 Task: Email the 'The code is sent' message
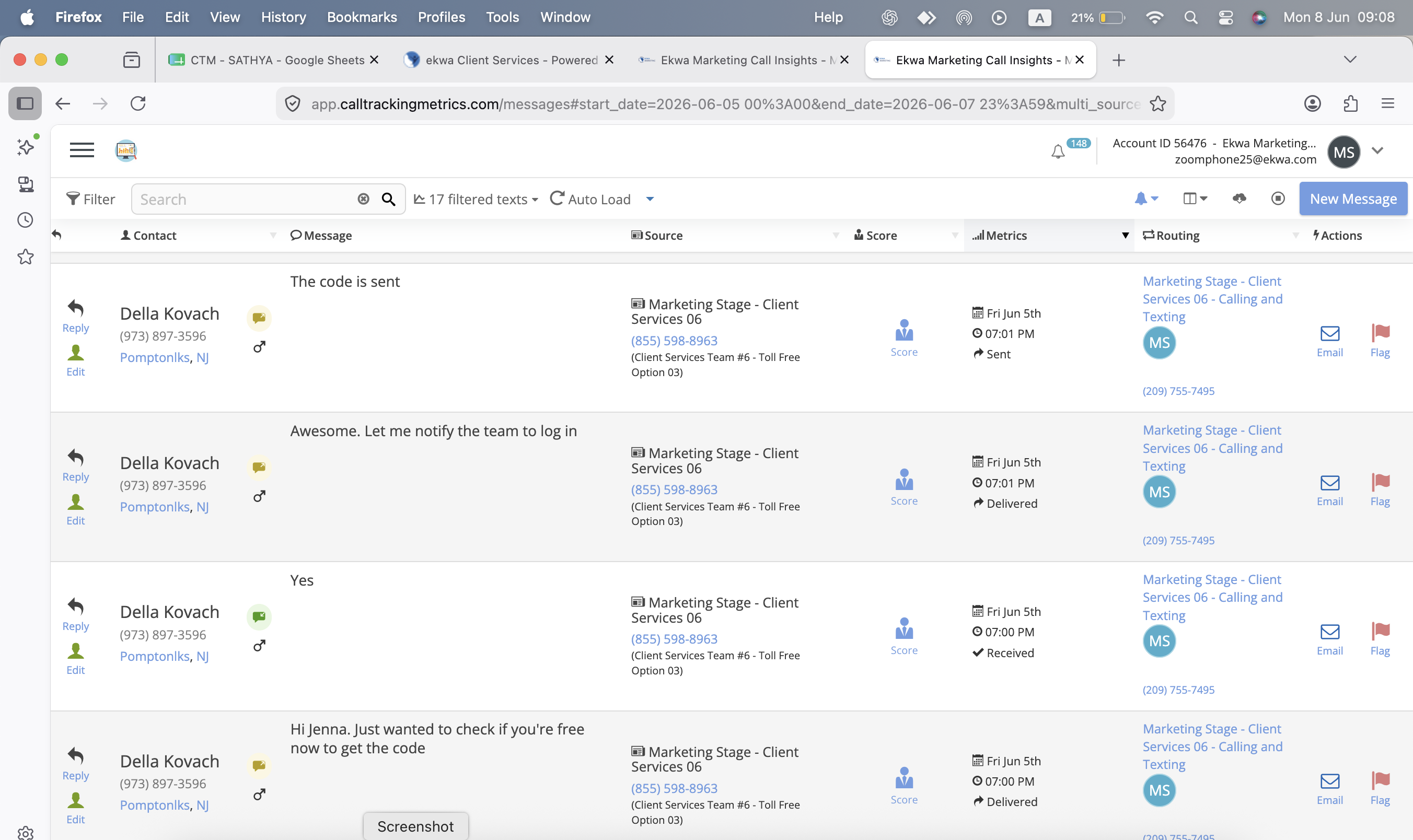(x=1329, y=341)
